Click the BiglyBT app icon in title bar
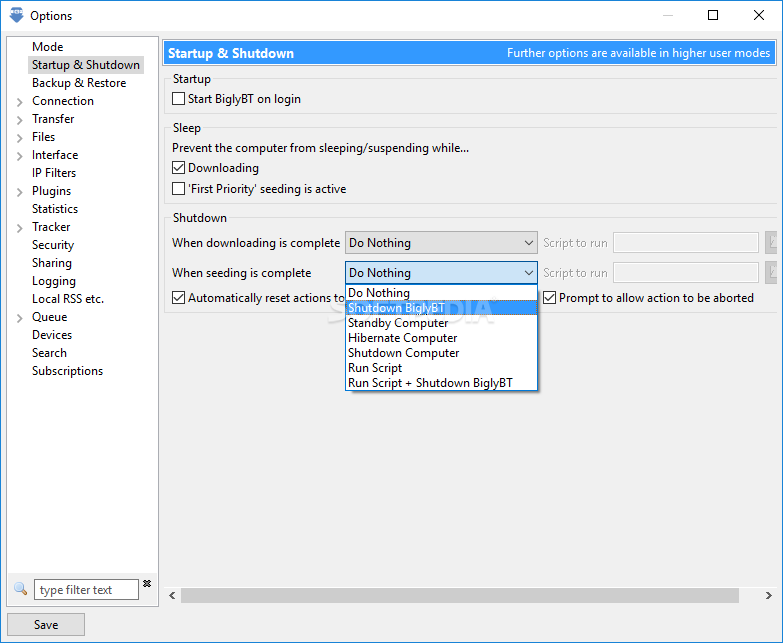783x643 pixels. point(16,15)
